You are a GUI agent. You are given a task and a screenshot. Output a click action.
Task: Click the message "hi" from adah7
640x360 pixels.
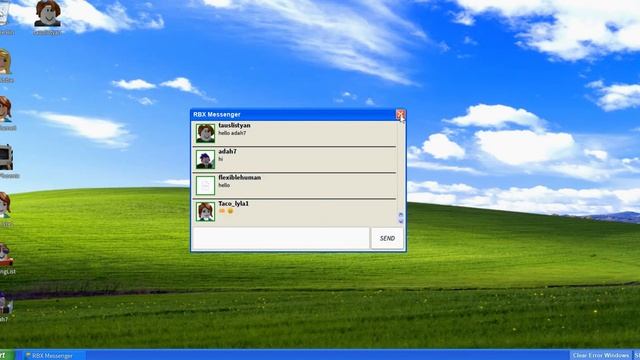(221, 159)
